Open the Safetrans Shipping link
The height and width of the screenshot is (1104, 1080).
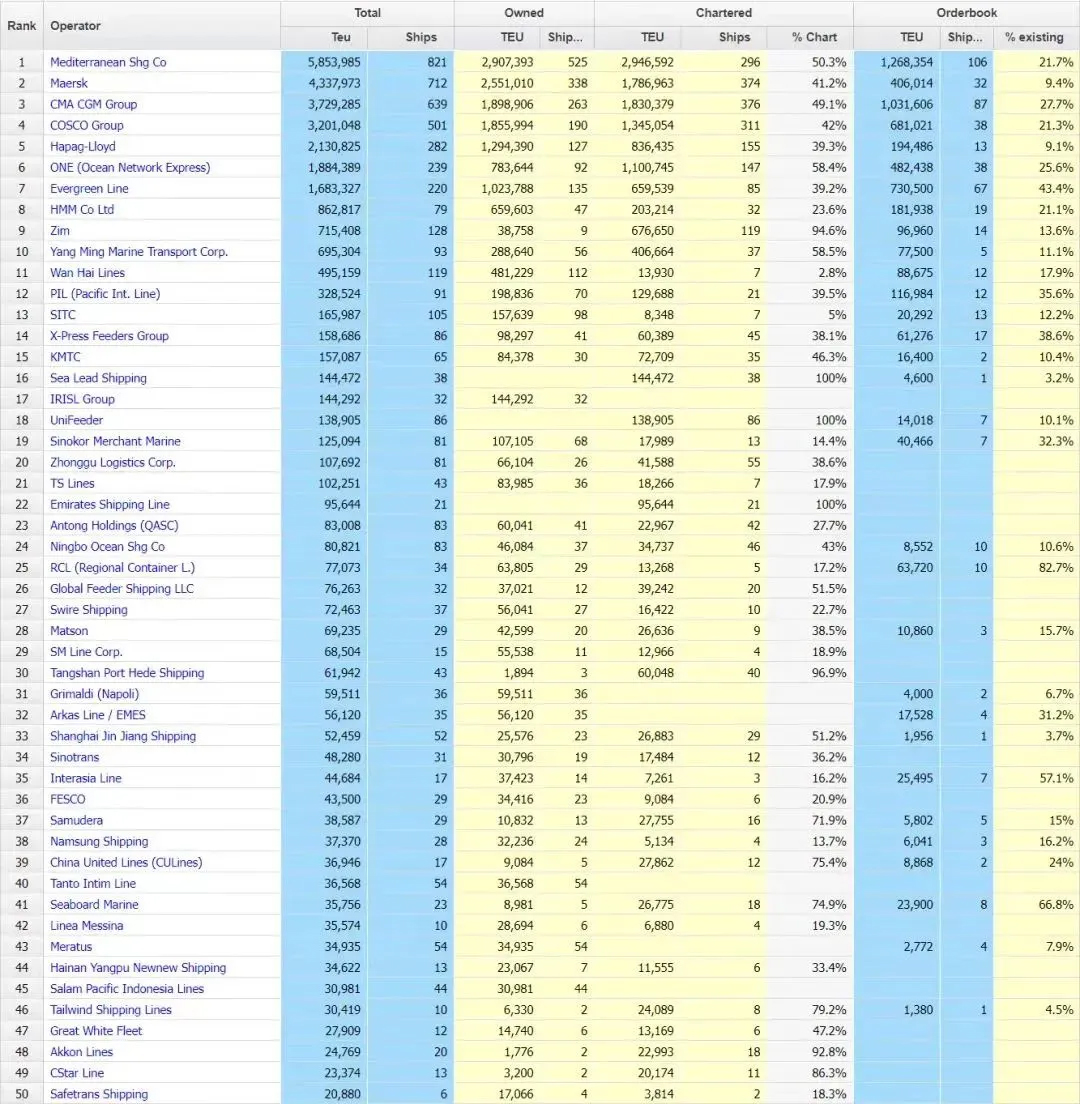point(99,1094)
